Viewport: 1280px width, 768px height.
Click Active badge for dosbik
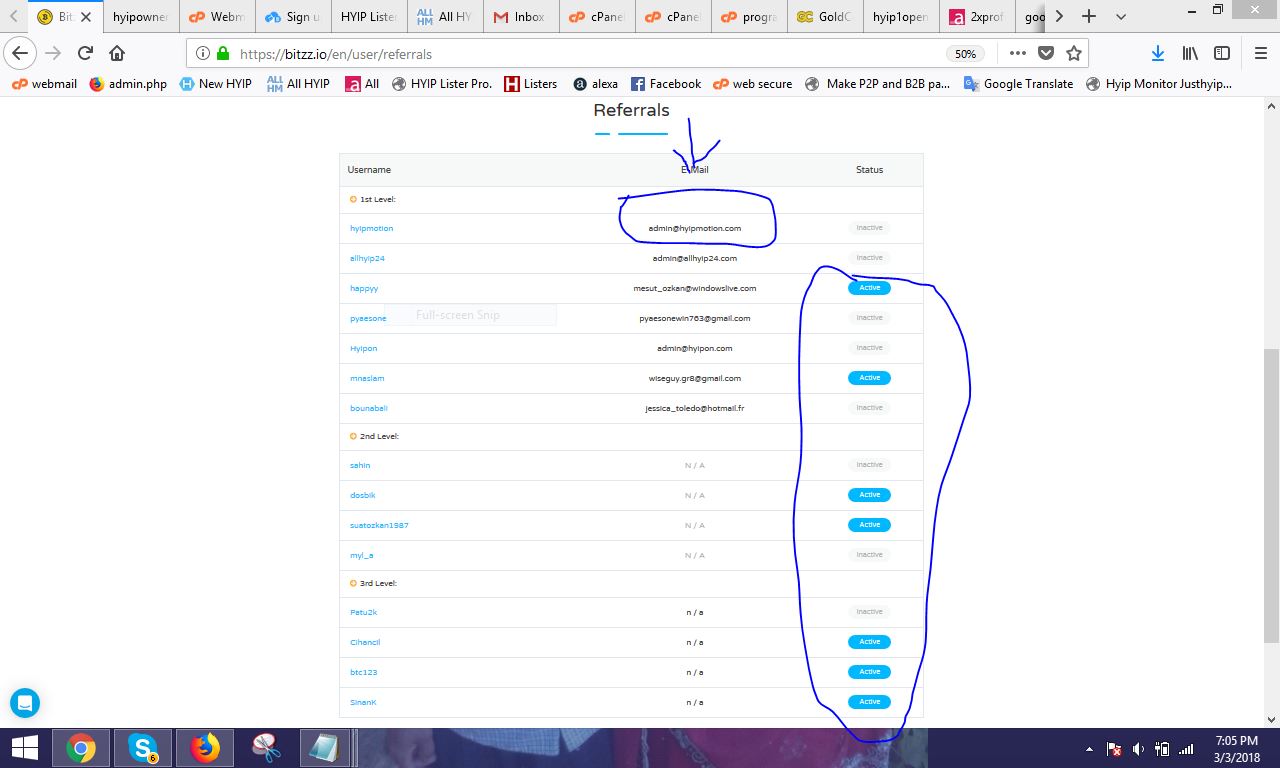tap(869, 495)
